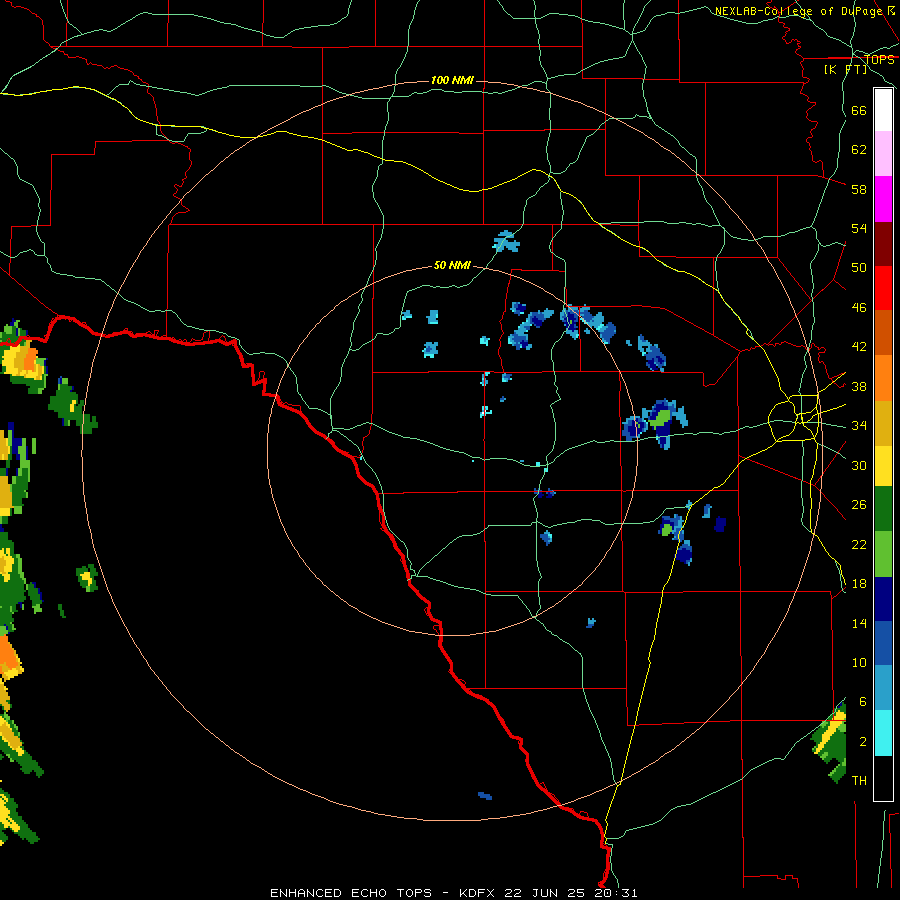
Task: Click the legend value "66"
Action: tap(859, 110)
